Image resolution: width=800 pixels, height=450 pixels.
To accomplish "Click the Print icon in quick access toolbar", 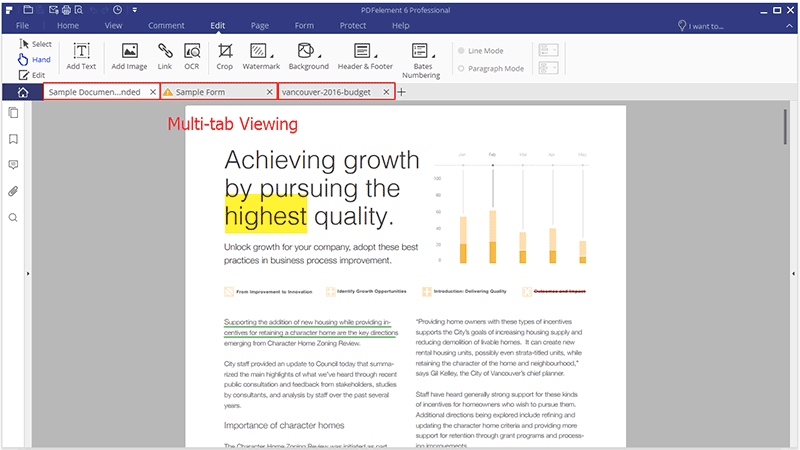I will (x=66, y=10).
